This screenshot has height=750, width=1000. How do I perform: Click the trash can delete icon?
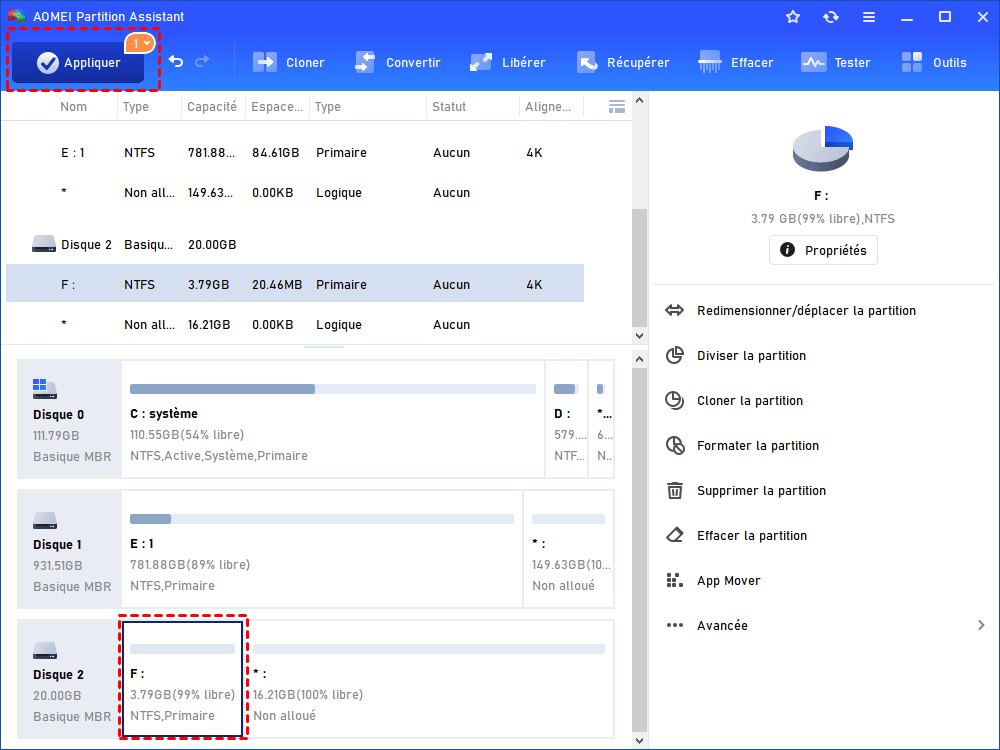point(675,490)
